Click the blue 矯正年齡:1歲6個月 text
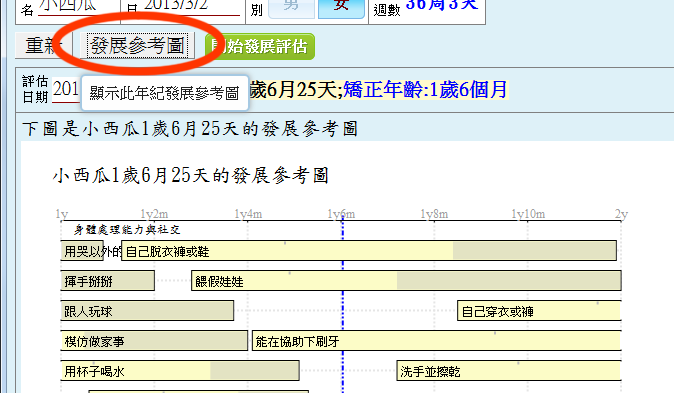The height and width of the screenshot is (393, 674). 425,90
